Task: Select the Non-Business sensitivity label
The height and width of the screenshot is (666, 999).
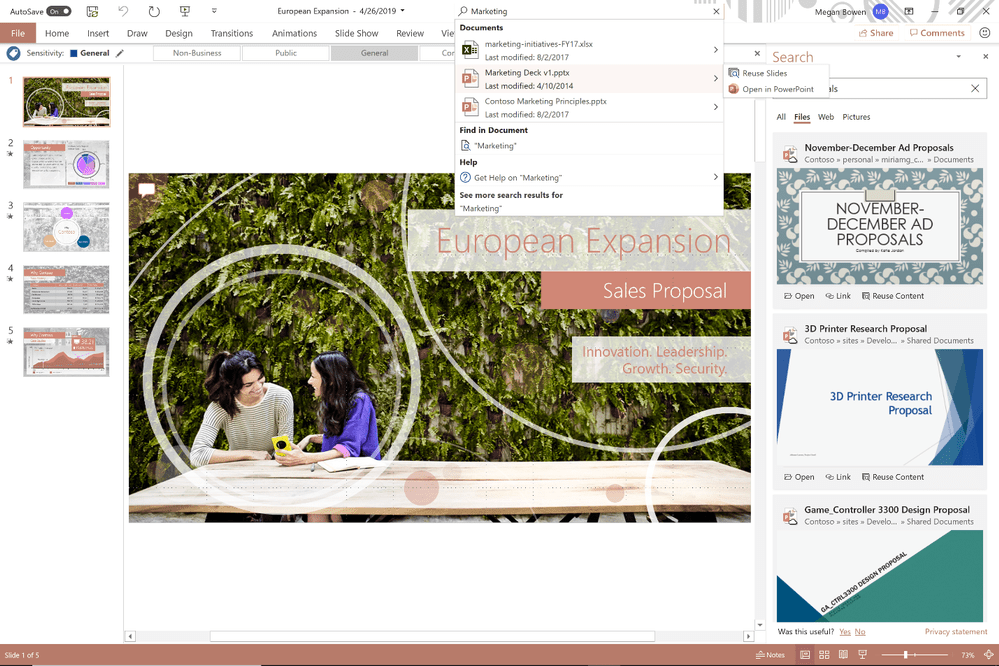Action: point(197,53)
